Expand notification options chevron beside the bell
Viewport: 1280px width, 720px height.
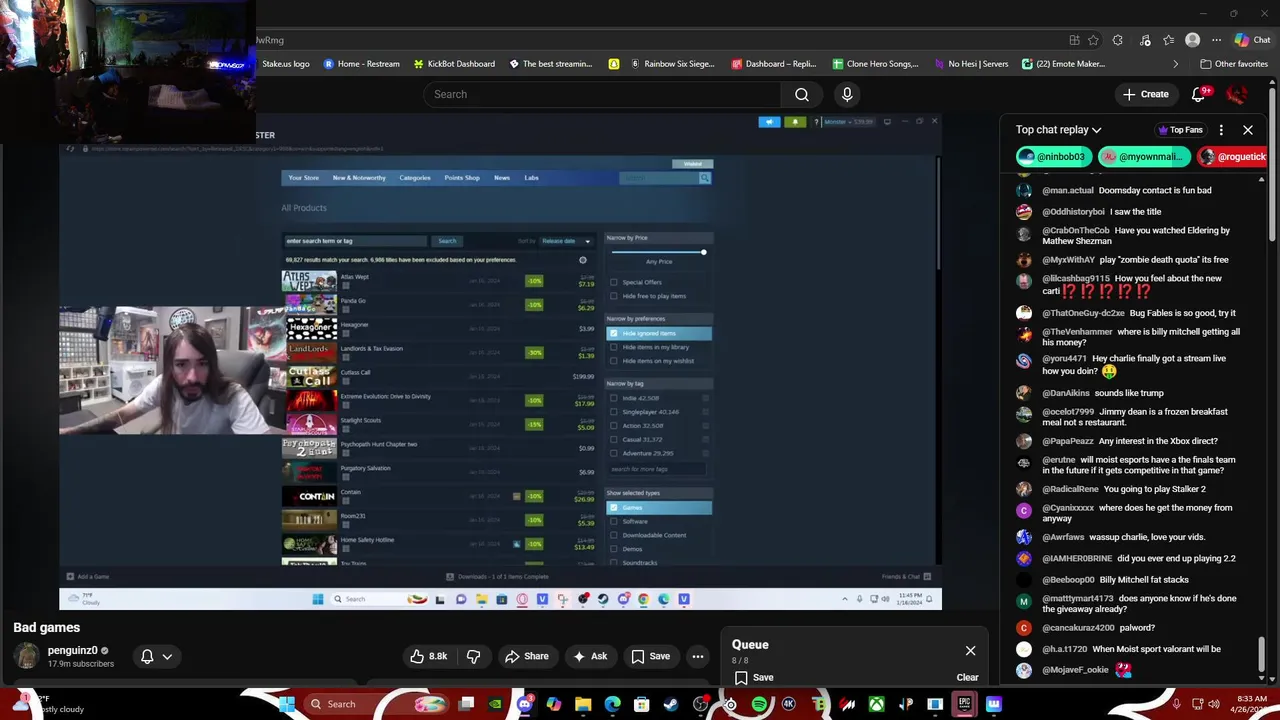pos(167,656)
